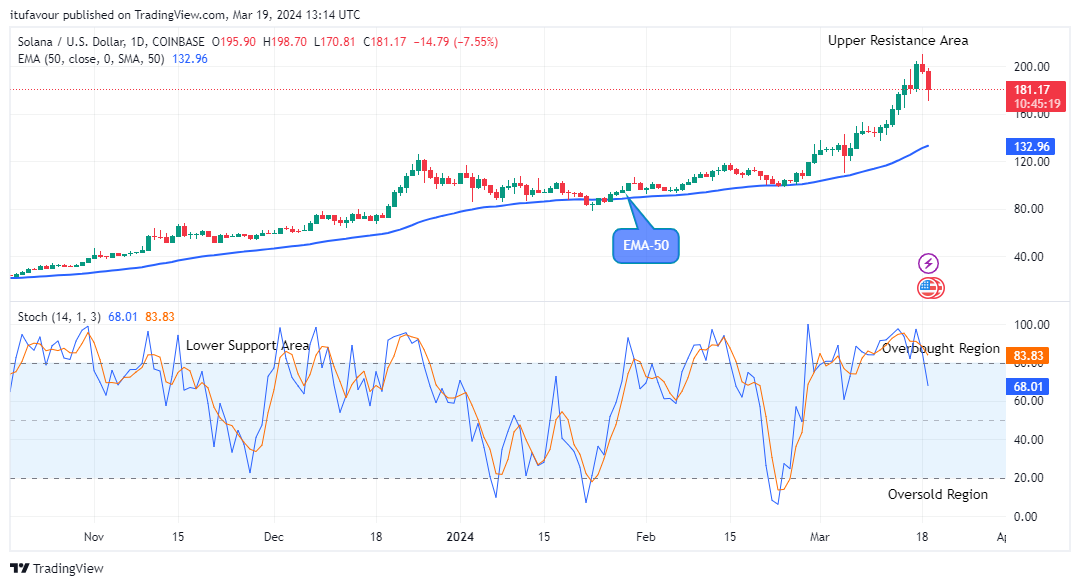The width and height of the screenshot is (1080, 586).
Task: Click the 120.00 price axis label
Action: (1031, 162)
